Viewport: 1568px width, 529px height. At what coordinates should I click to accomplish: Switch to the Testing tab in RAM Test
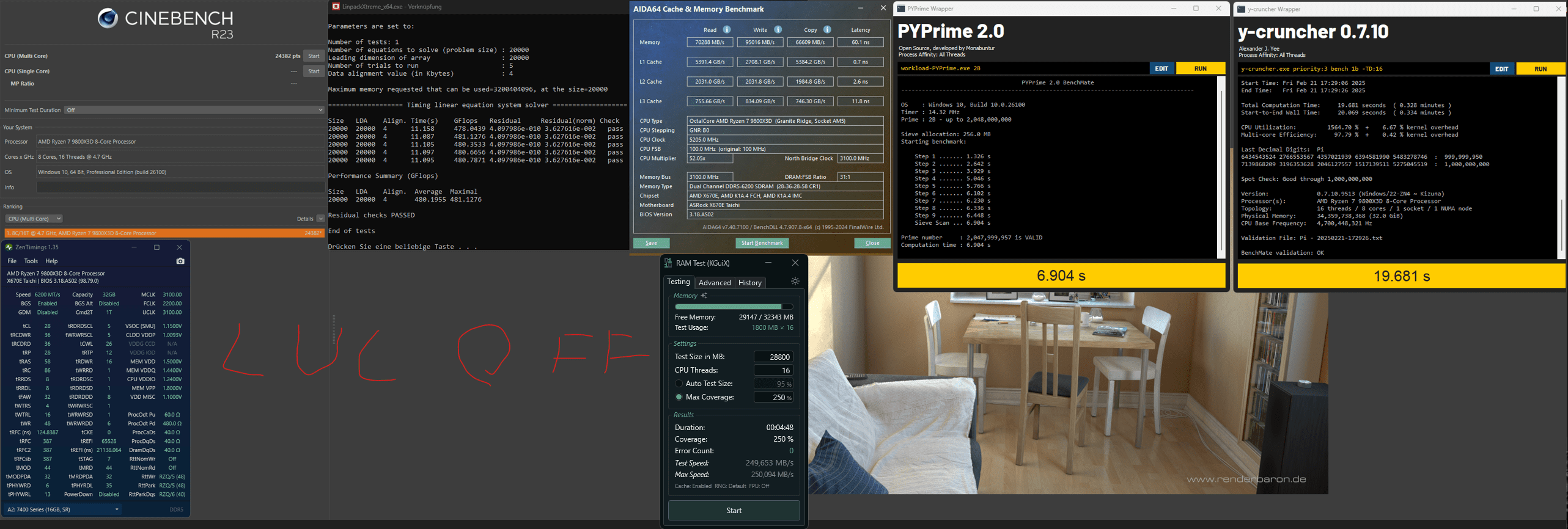click(x=679, y=282)
